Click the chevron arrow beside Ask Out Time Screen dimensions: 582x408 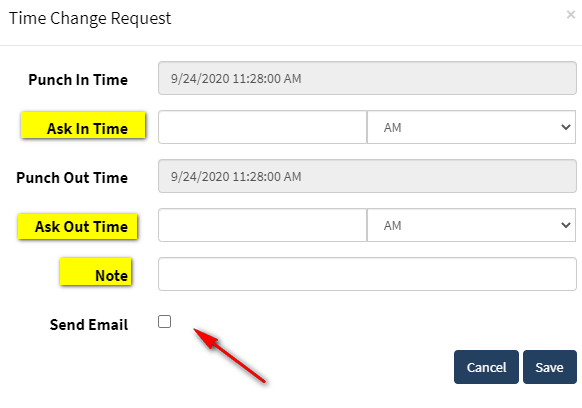(566, 225)
